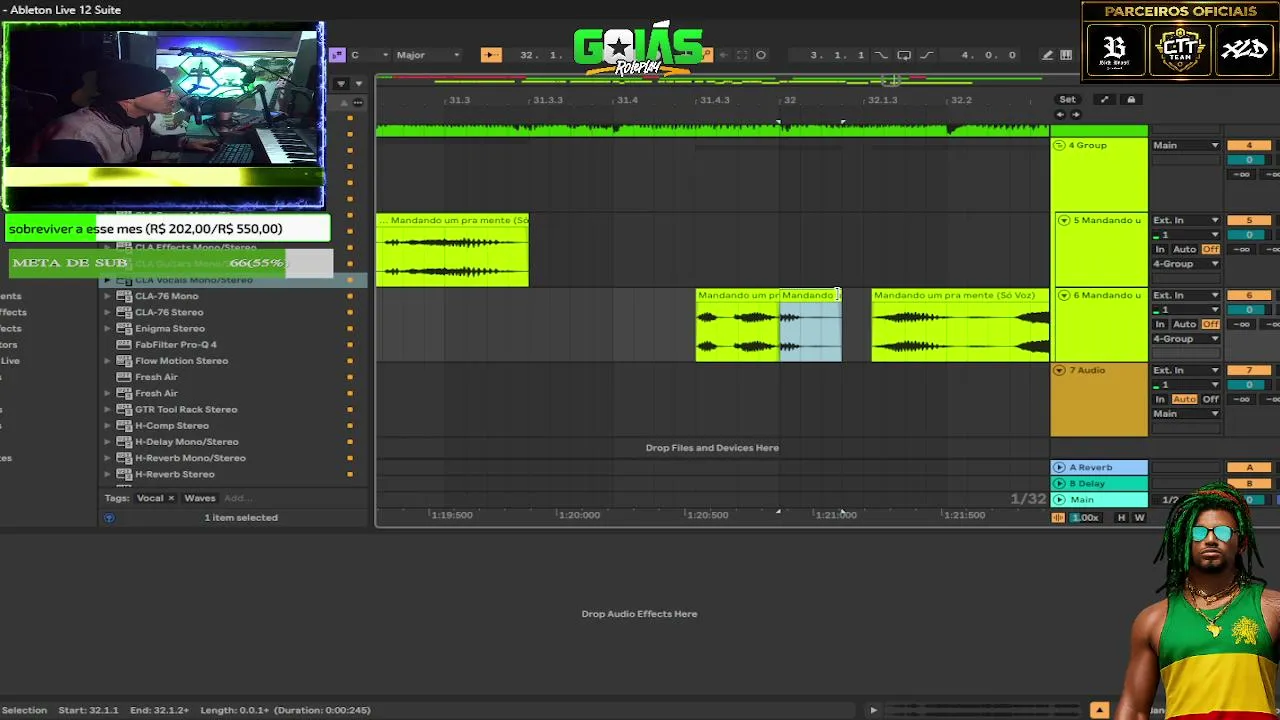Select FabFilter Pro-Q 4 plugin

(x=176, y=345)
